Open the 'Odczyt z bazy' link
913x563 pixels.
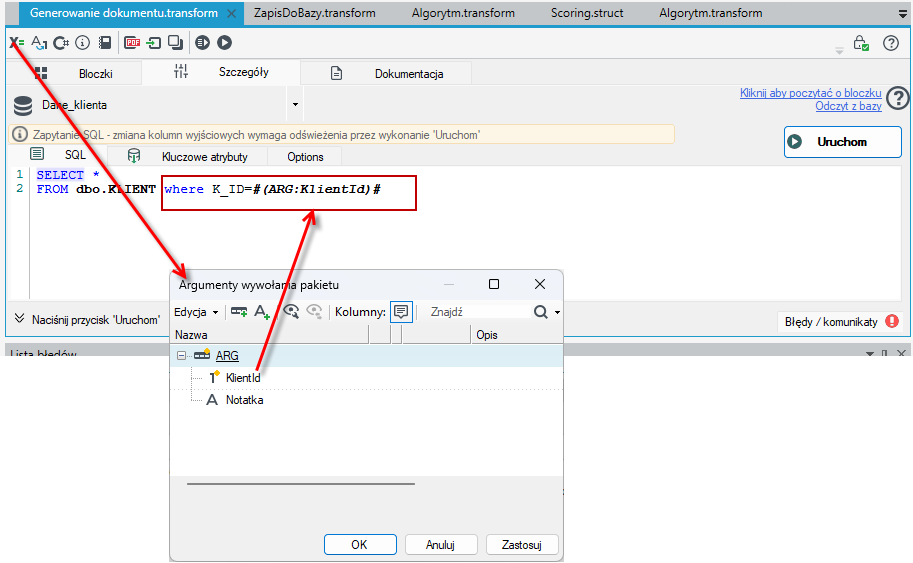click(848, 106)
